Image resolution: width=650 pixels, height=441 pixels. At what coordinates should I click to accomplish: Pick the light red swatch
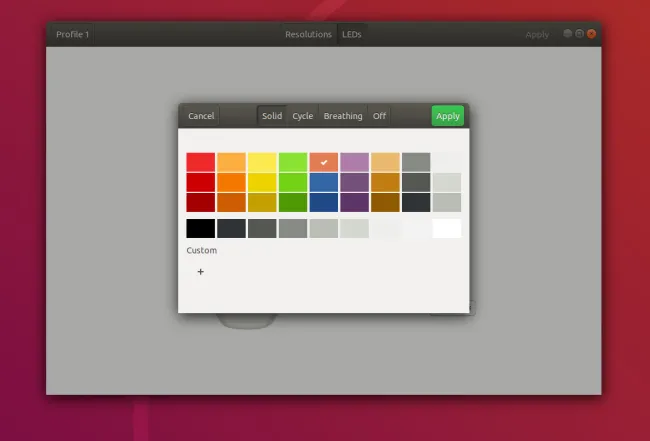coord(201,162)
